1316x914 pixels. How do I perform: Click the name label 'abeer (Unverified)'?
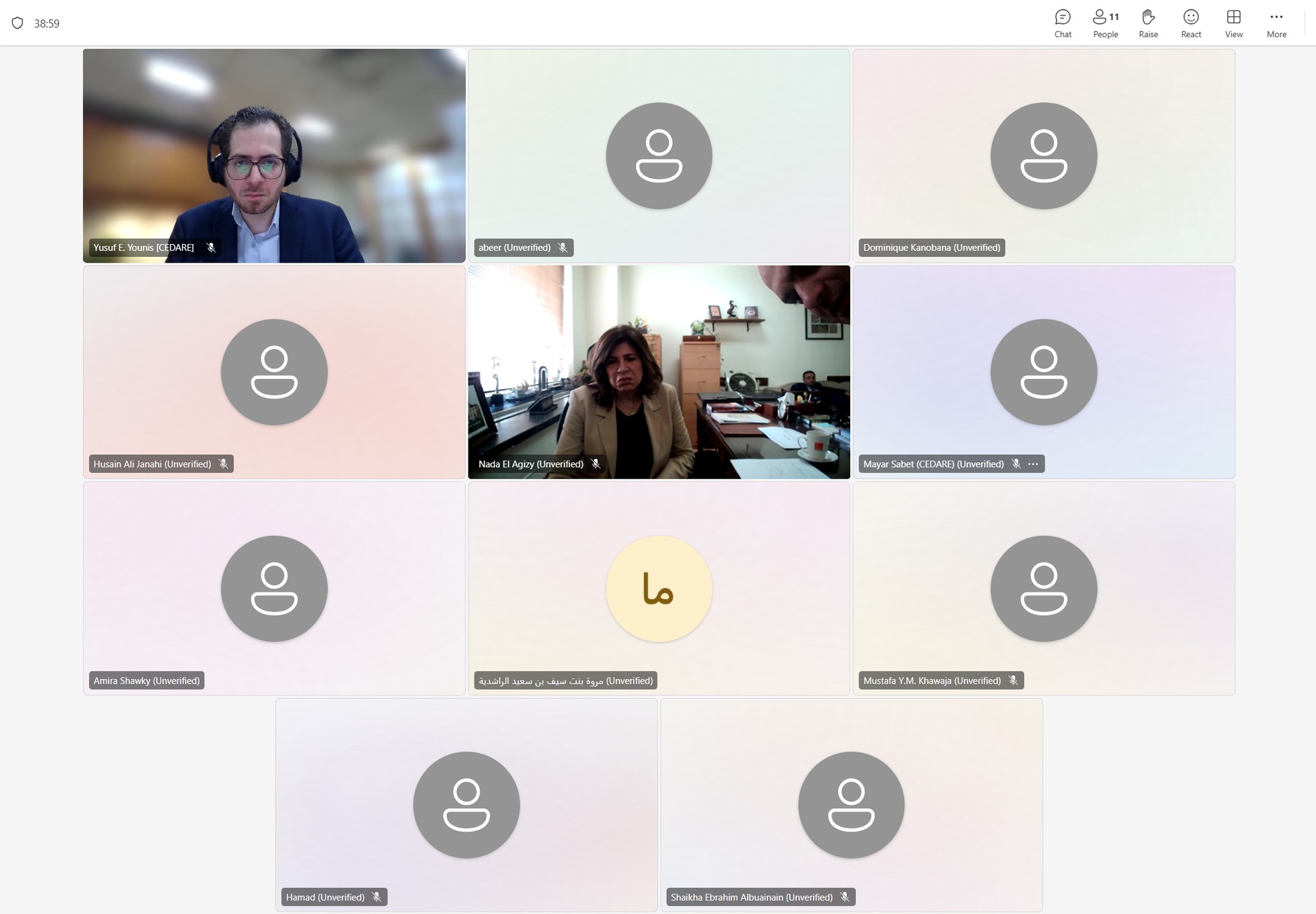[515, 247]
